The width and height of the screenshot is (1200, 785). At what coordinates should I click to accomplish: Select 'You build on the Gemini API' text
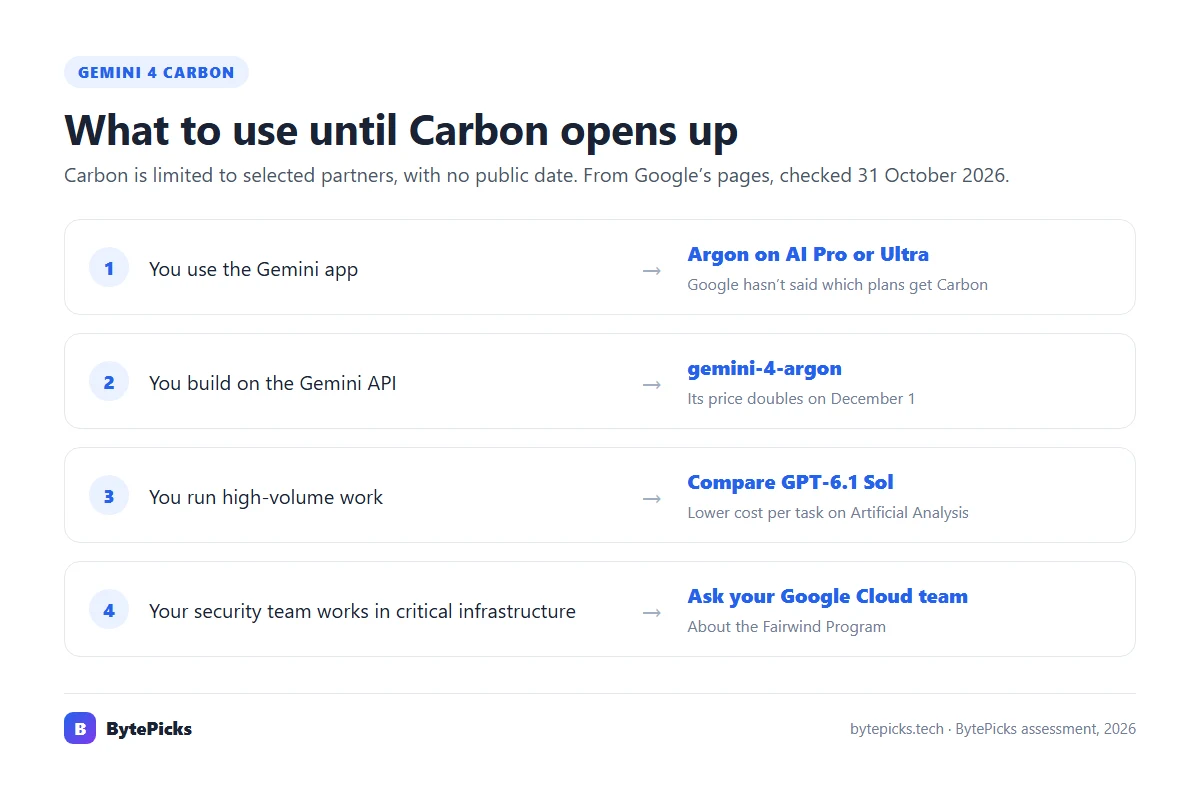(x=272, y=383)
